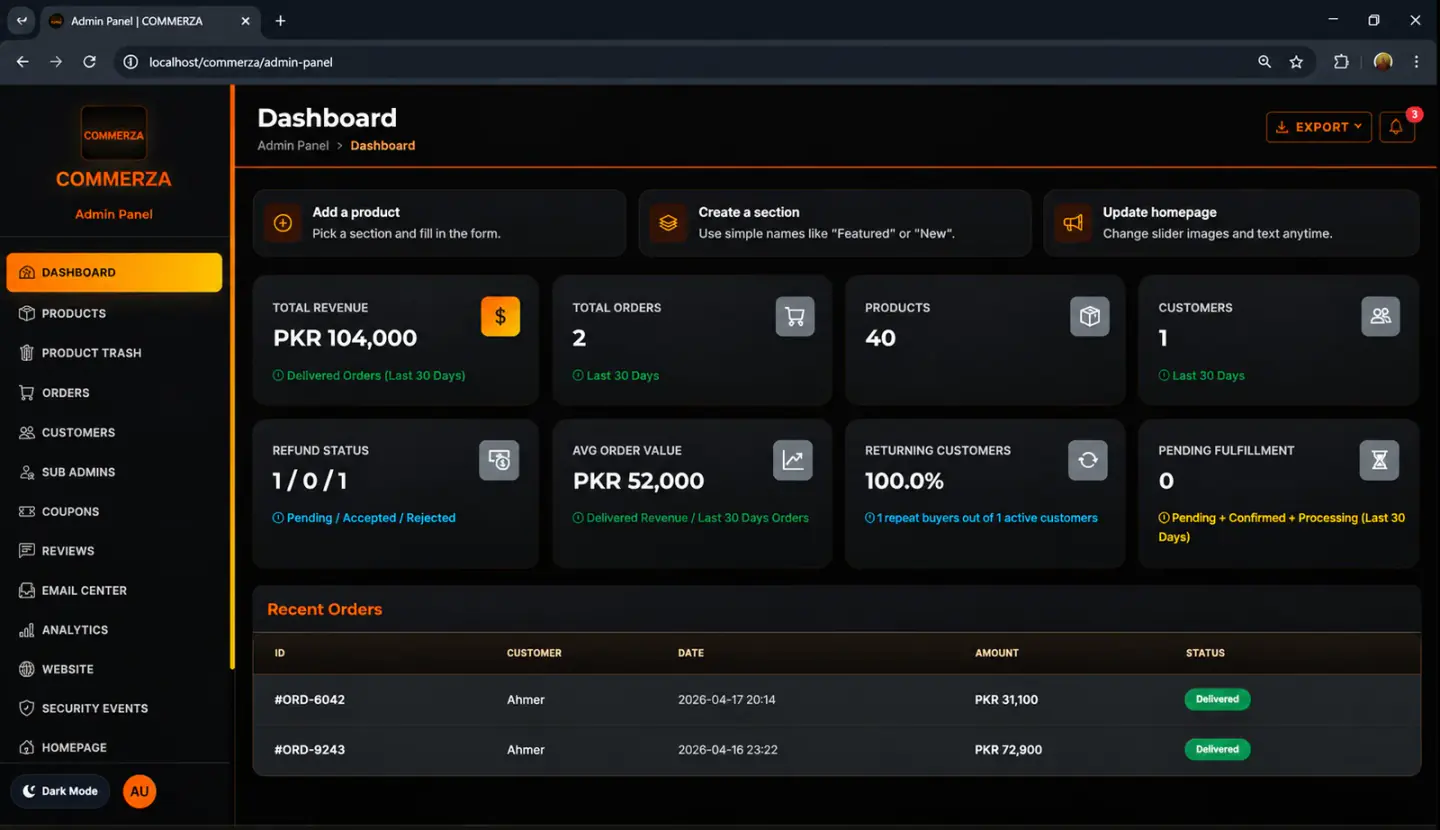Open Analytics in sidebar
This screenshot has width=1440, height=830.
[x=114, y=630]
